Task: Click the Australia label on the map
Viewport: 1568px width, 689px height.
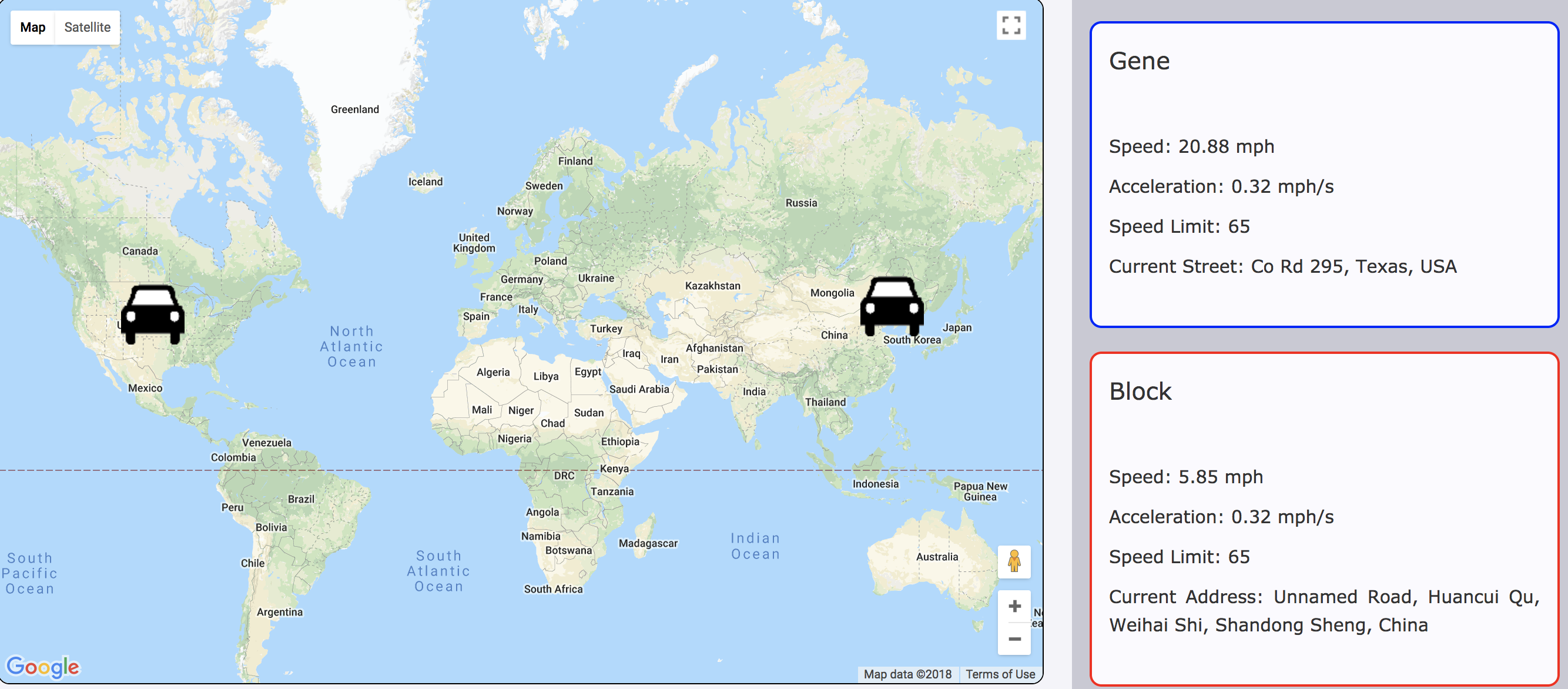Action: point(937,557)
